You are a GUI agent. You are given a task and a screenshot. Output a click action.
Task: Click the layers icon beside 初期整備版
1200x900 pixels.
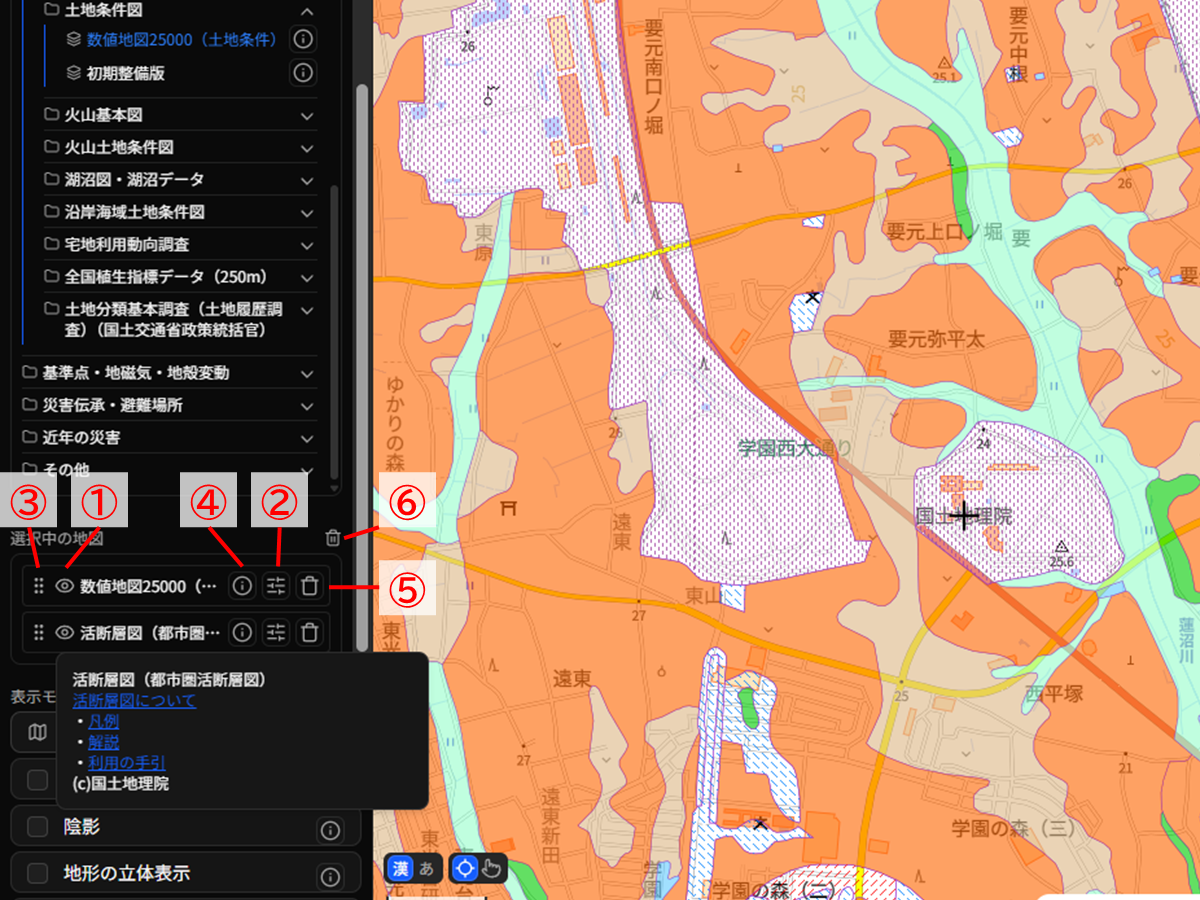coord(73,73)
